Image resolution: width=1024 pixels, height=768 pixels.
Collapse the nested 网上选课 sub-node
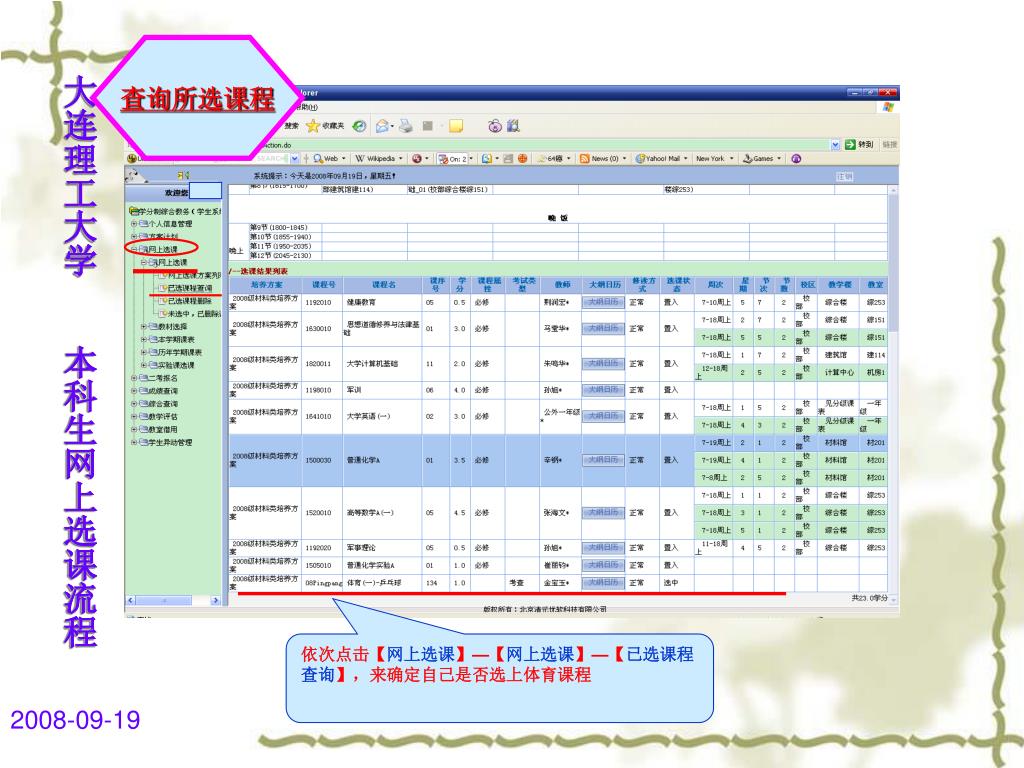(x=144, y=263)
